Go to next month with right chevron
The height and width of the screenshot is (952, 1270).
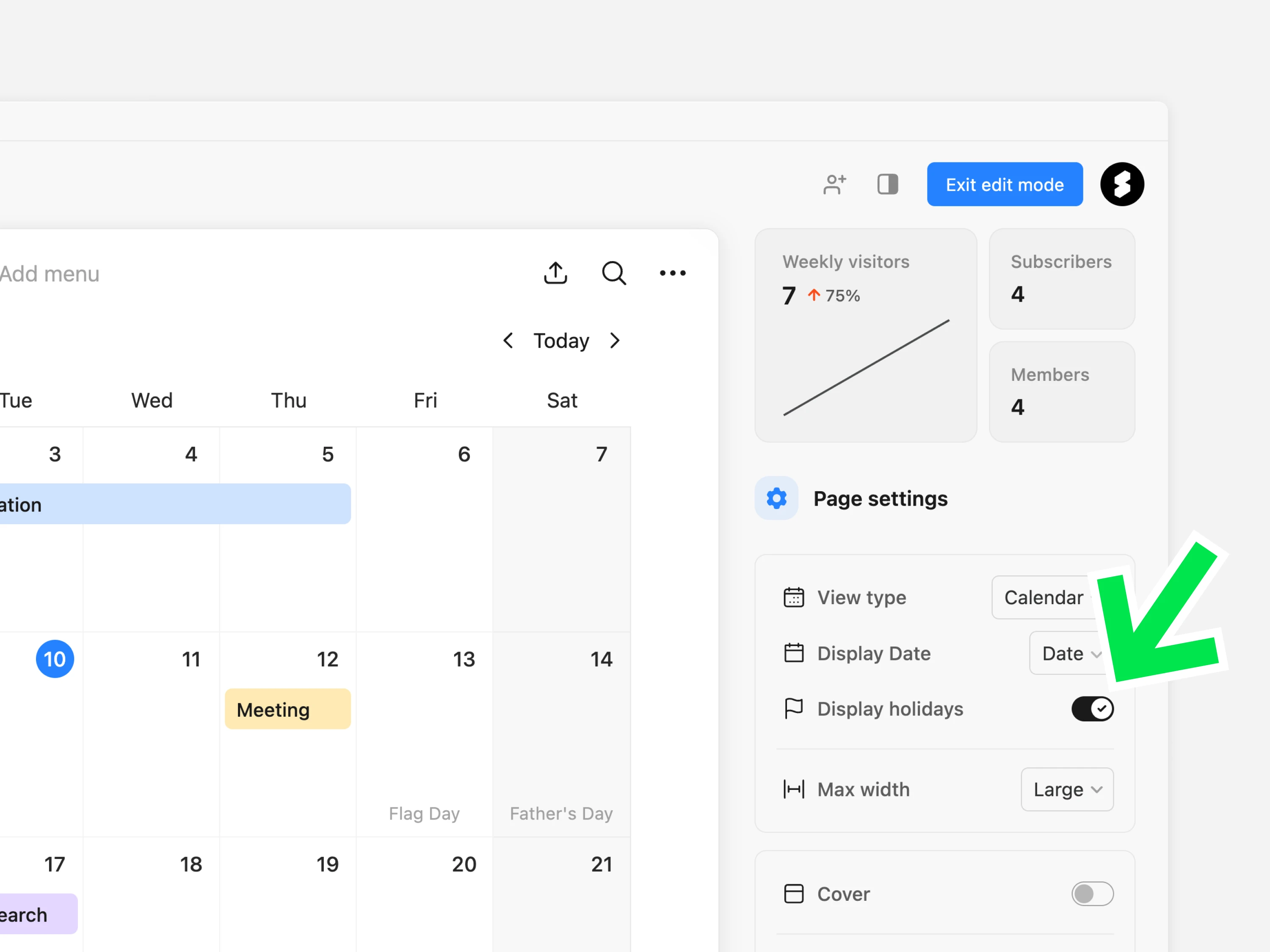point(615,340)
